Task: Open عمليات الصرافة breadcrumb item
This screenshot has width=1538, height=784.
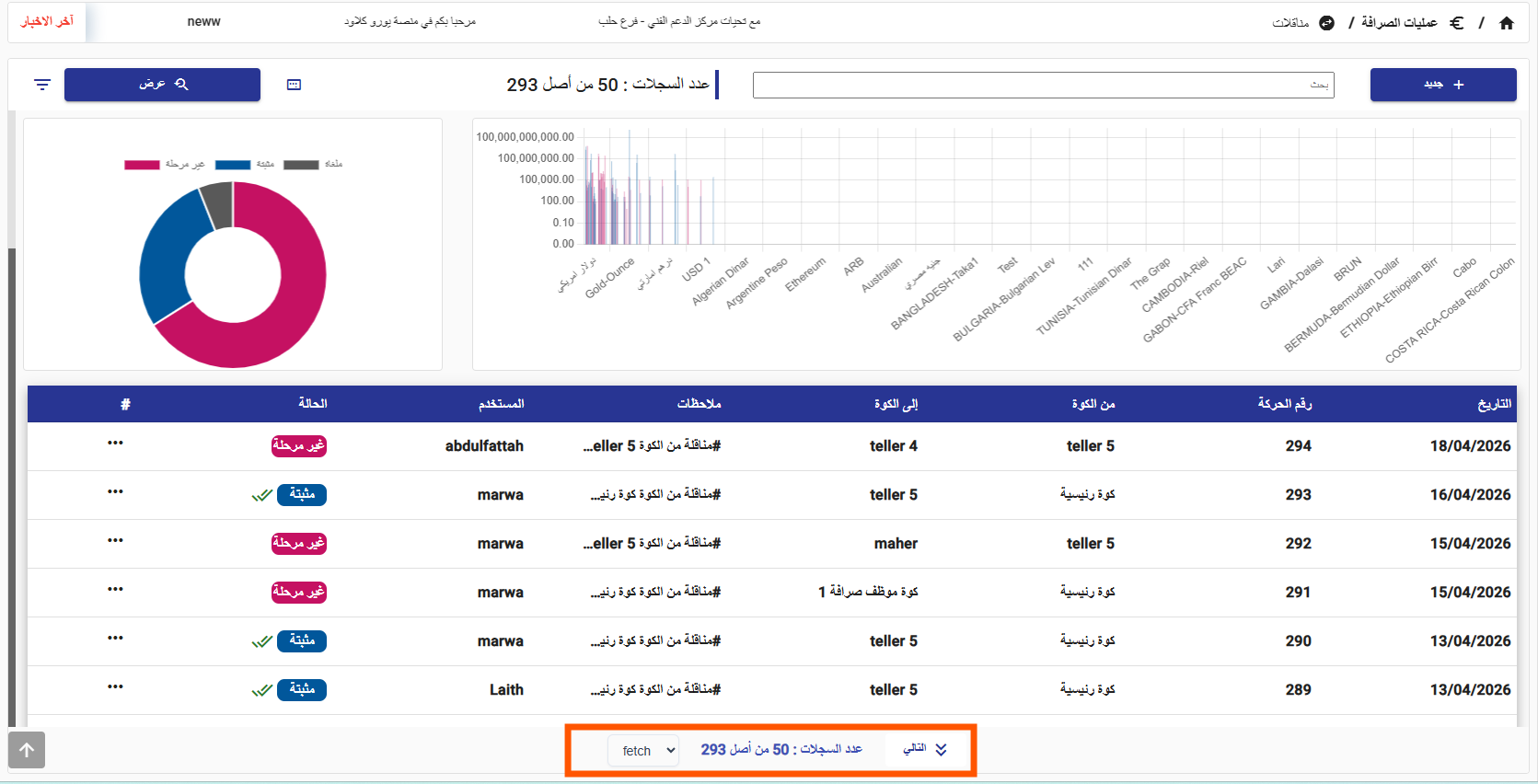Action: click(1398, 23)
